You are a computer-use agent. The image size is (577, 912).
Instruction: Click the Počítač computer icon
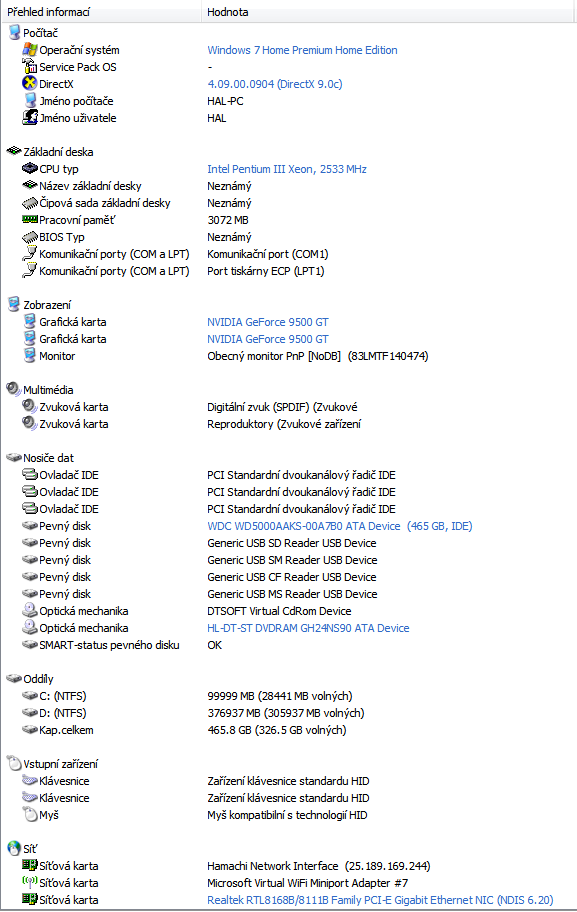[14, 33]
